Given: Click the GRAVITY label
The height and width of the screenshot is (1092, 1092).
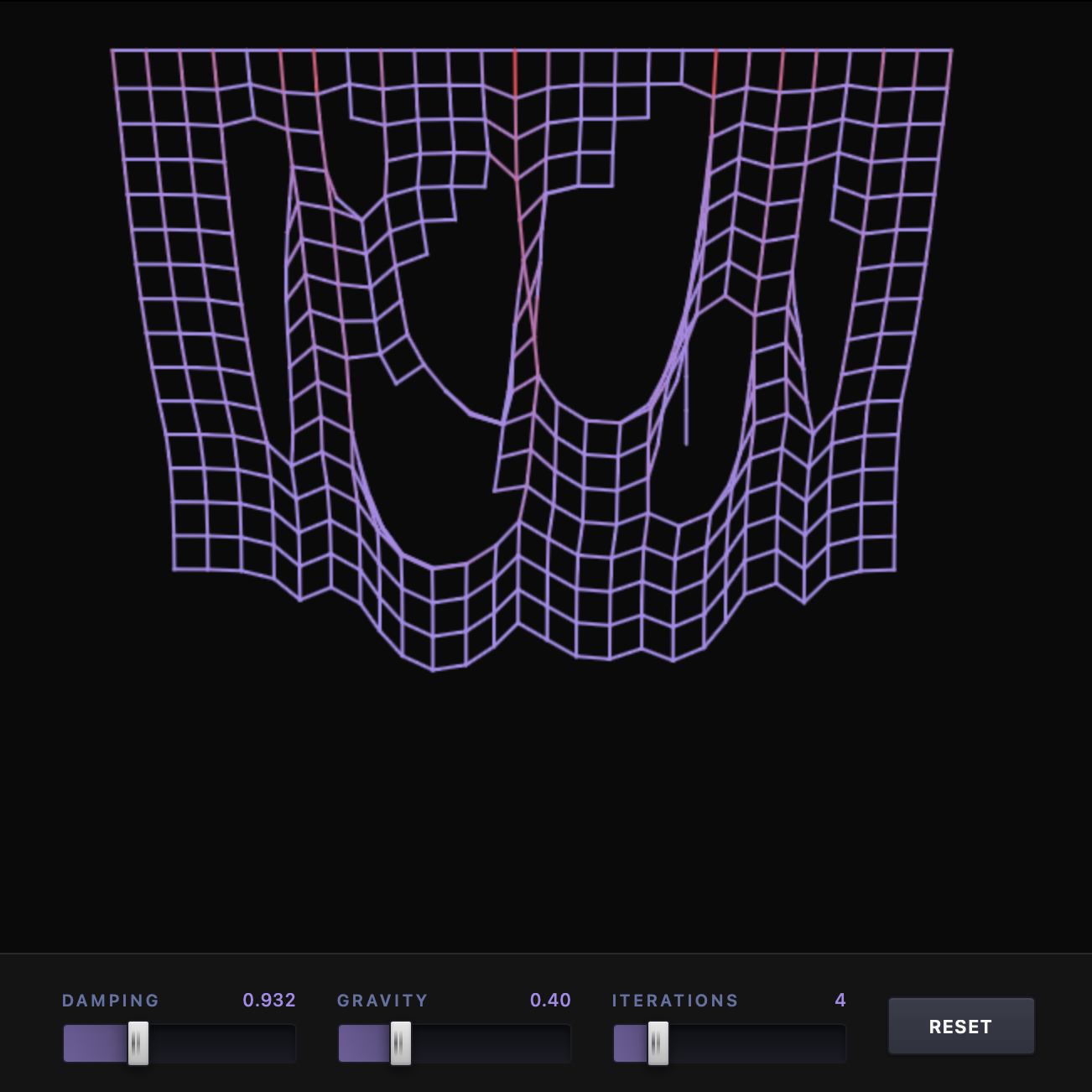Looking at the screenshot, I should [x=382, y=1000].
